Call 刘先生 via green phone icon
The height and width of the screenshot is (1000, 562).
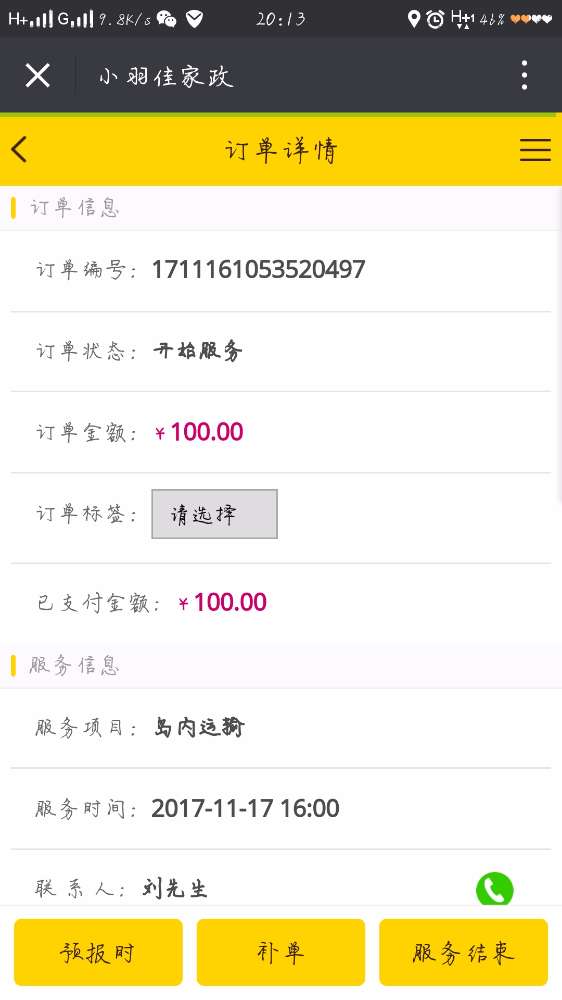[x=494, y=889]
